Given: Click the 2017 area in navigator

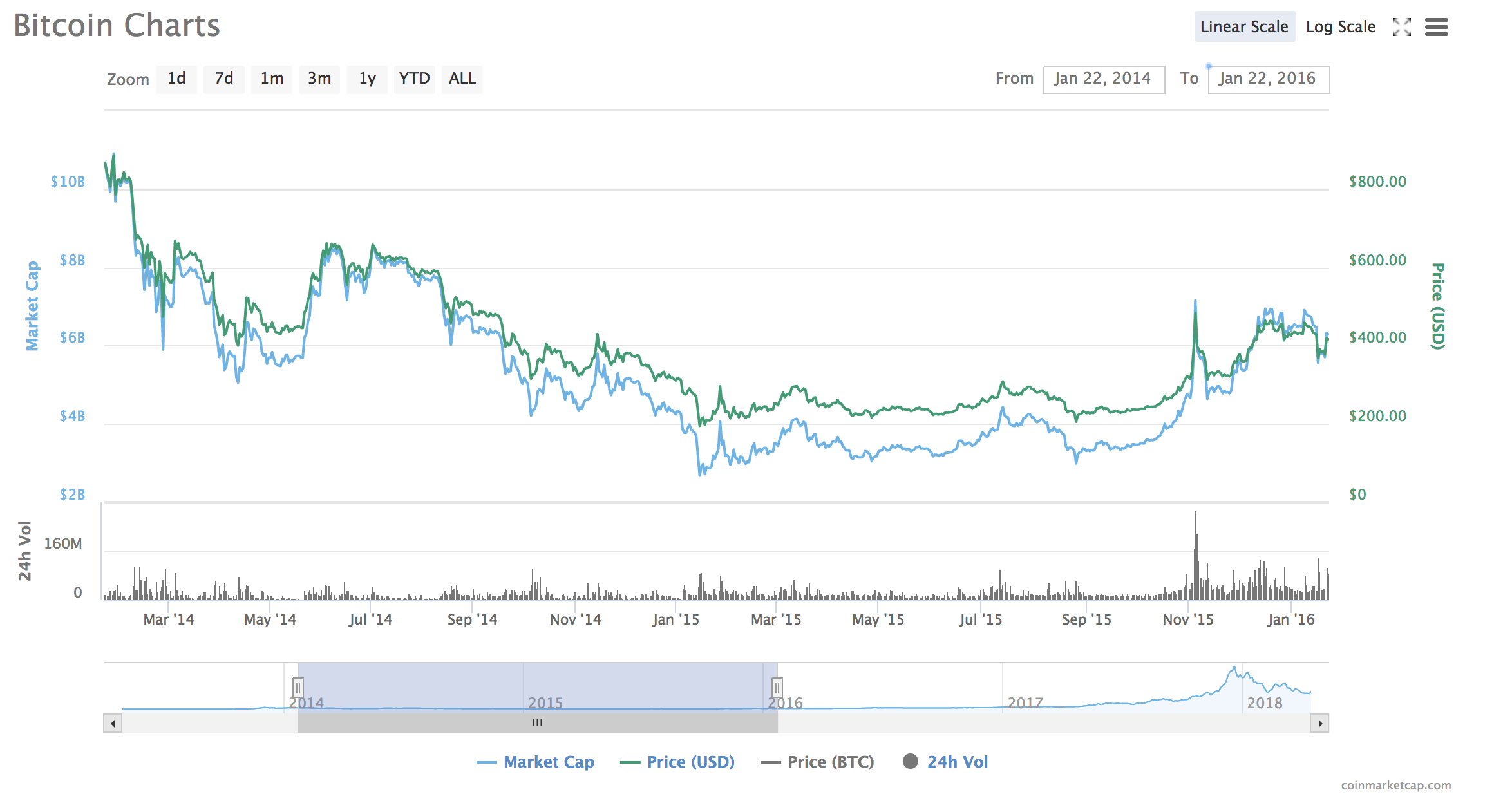Looking at the screenshot, I should click(x=1025, y=702).
